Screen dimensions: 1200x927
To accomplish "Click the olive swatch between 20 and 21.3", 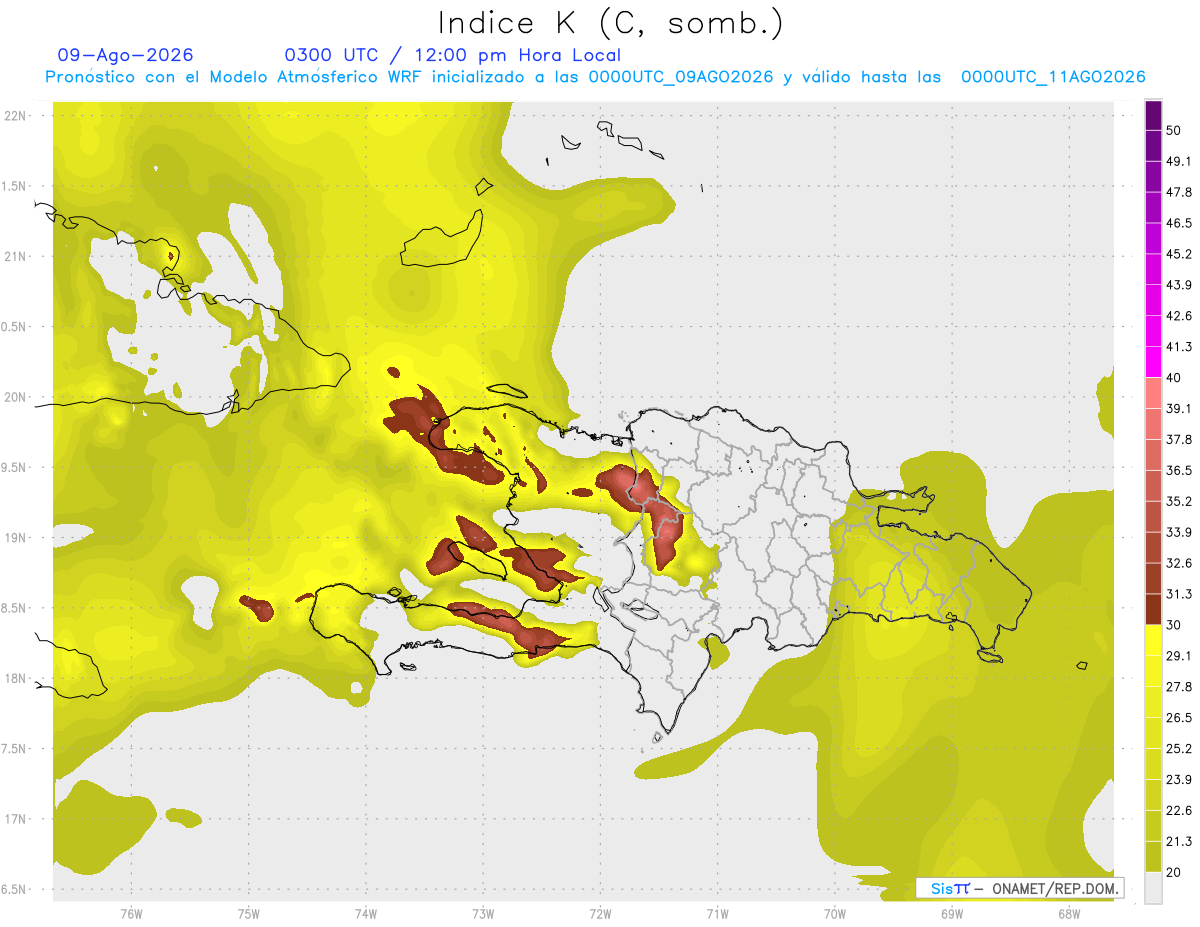I will (x=1153, y=856).
